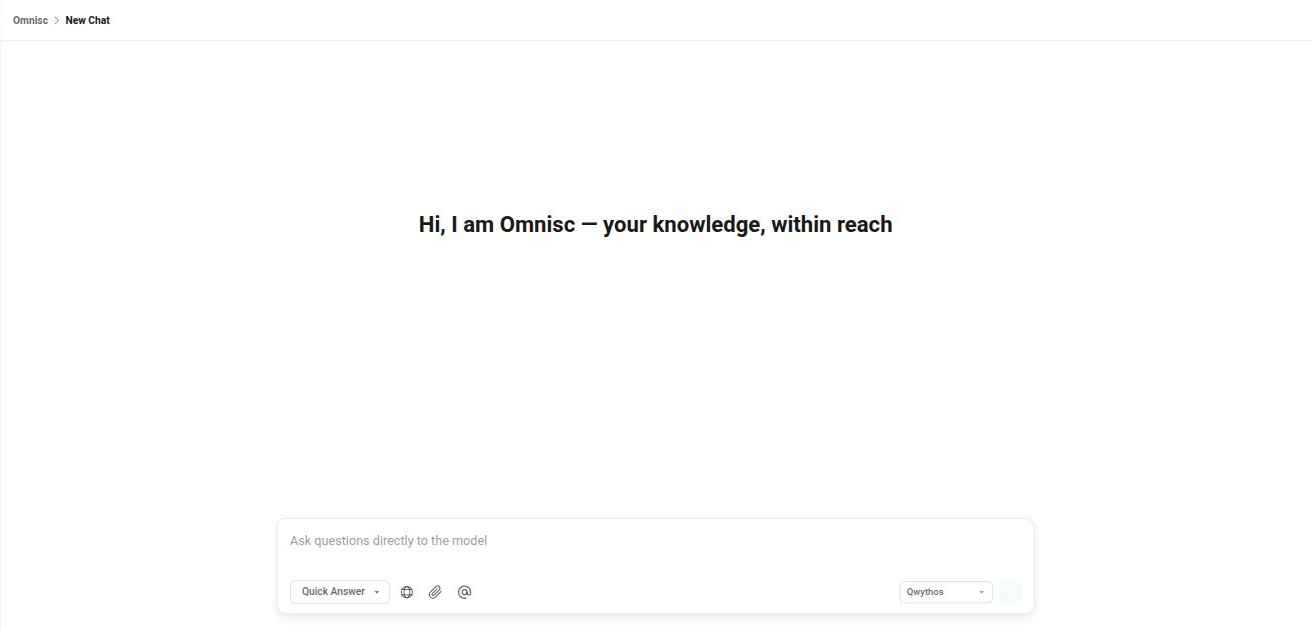1311x630 pixels.
Task: Go to Omnisc in the breadcrumb
Action: pos(30,20)
